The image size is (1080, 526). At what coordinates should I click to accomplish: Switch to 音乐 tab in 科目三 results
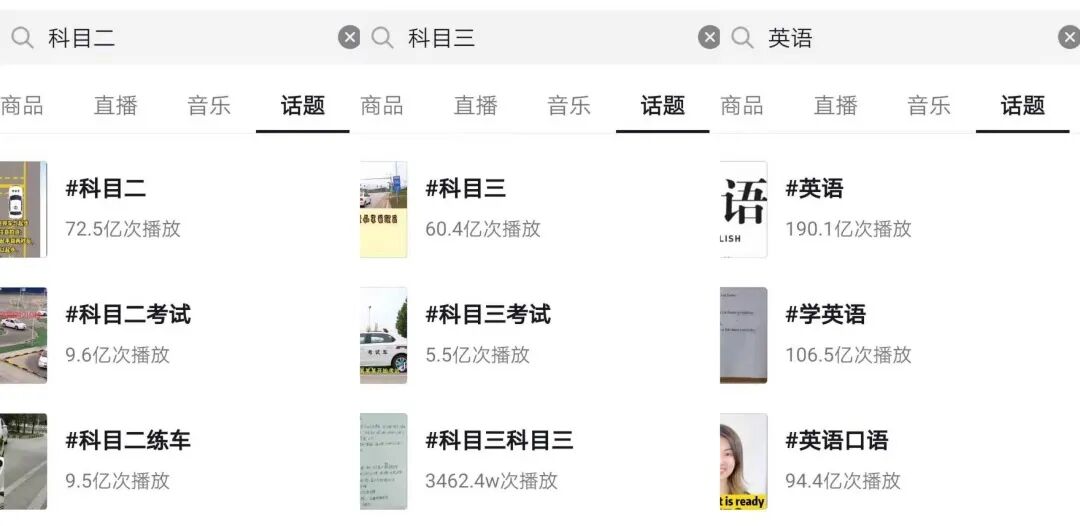click(569, 105)
